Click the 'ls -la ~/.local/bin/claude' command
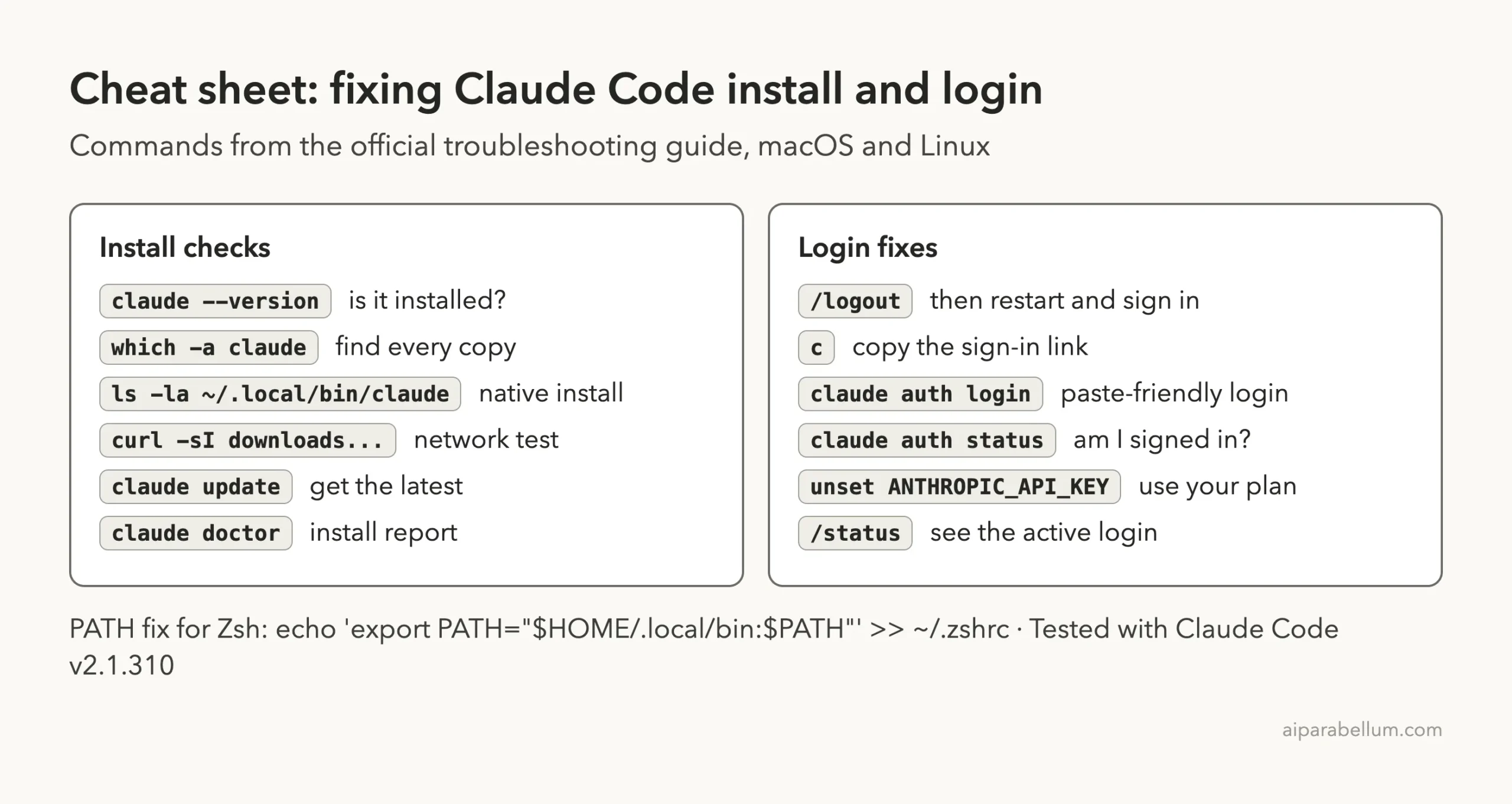 280,394
